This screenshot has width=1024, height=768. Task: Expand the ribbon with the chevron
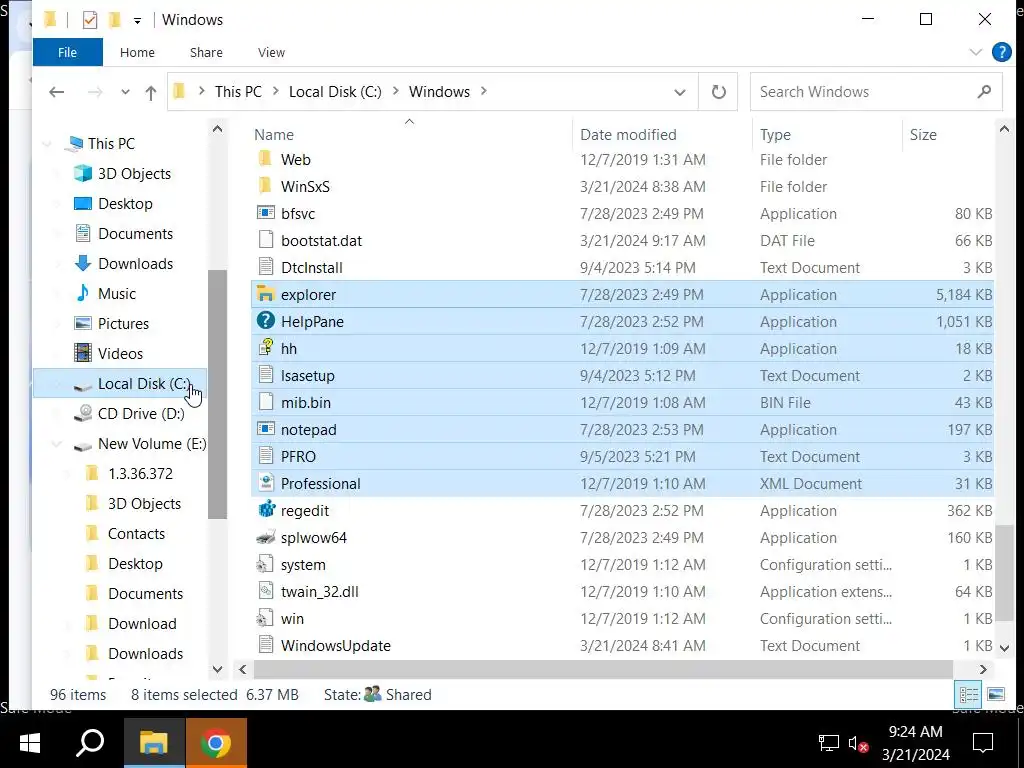click(x=975, y=52)
